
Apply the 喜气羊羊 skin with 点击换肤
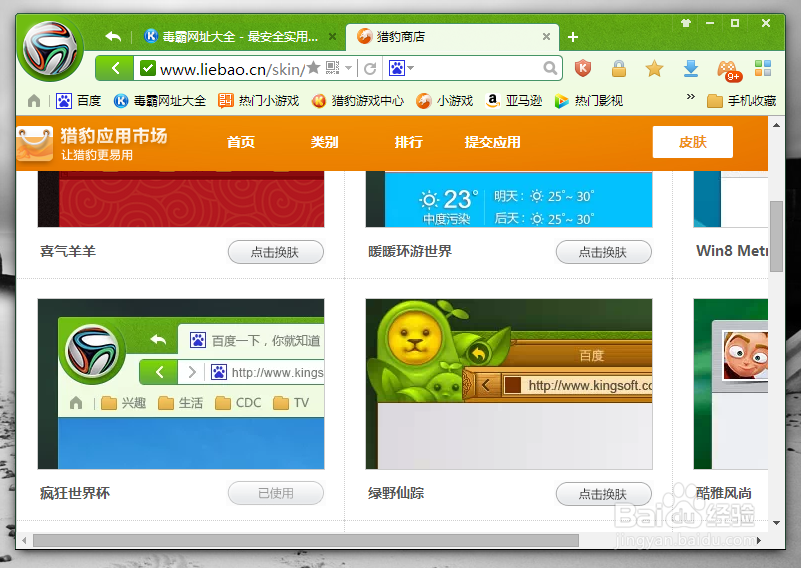click(x=276, y=252)
